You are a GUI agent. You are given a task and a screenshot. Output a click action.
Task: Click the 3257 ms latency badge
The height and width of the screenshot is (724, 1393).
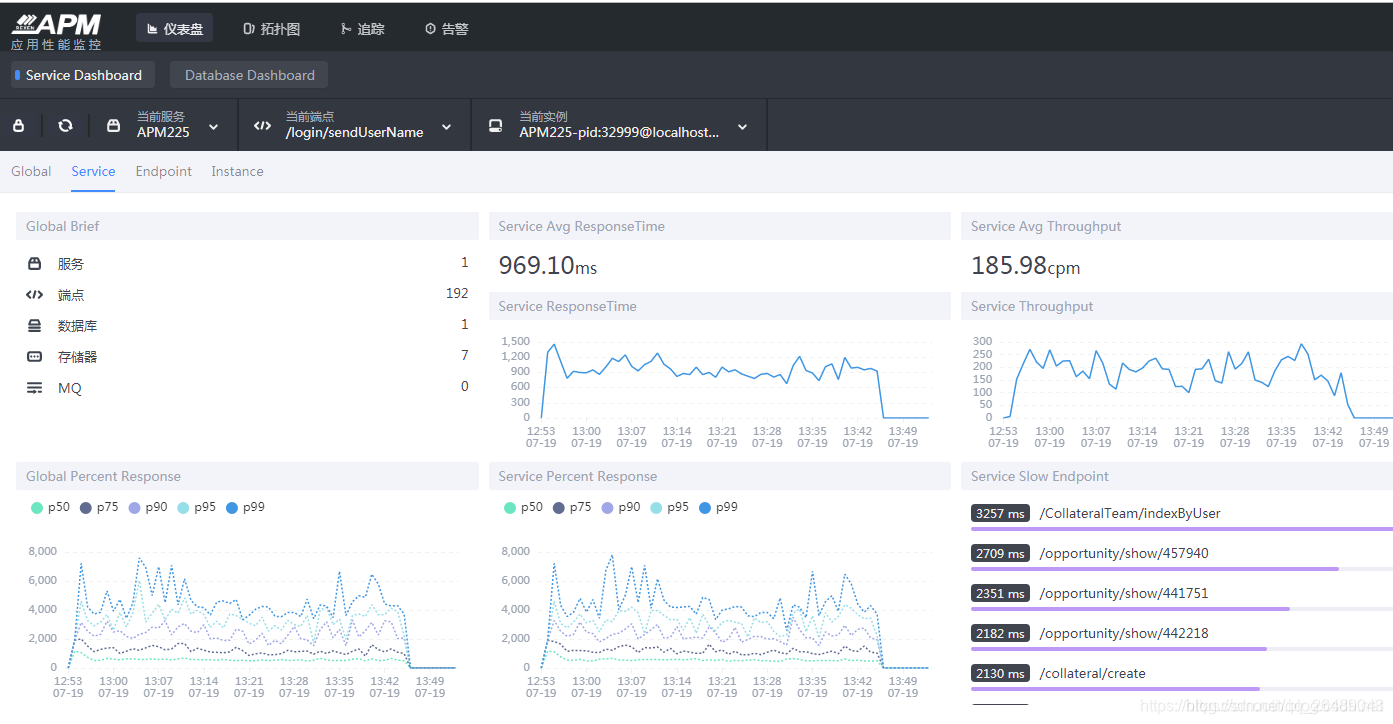tap(1000, 513)
